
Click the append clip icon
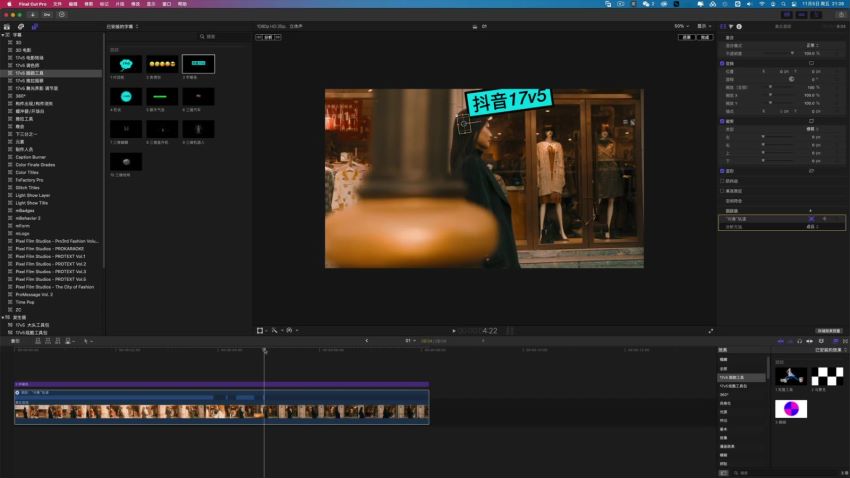[57, 341]
